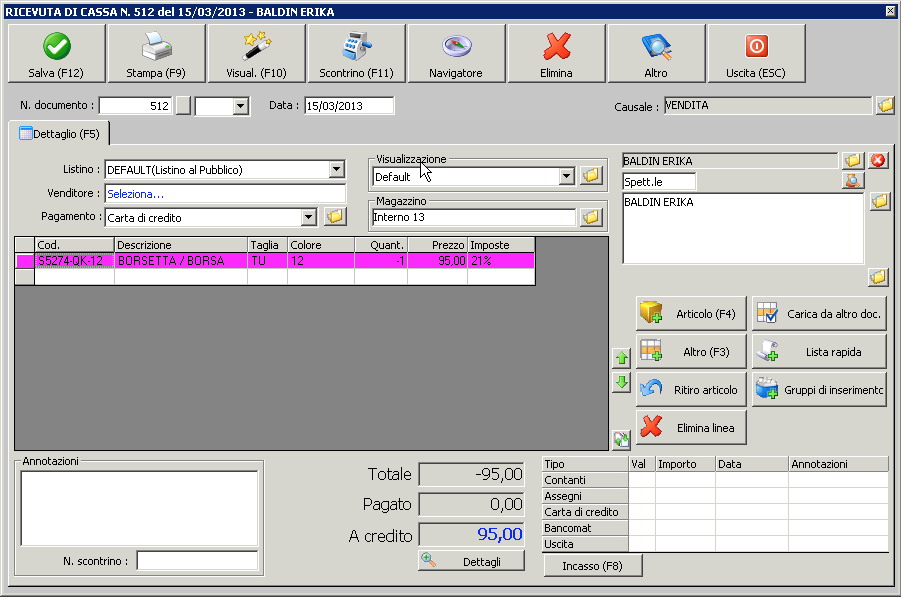Select row marker of magenta line
This screenshot has width=901, height=597.
pos(25,261)
